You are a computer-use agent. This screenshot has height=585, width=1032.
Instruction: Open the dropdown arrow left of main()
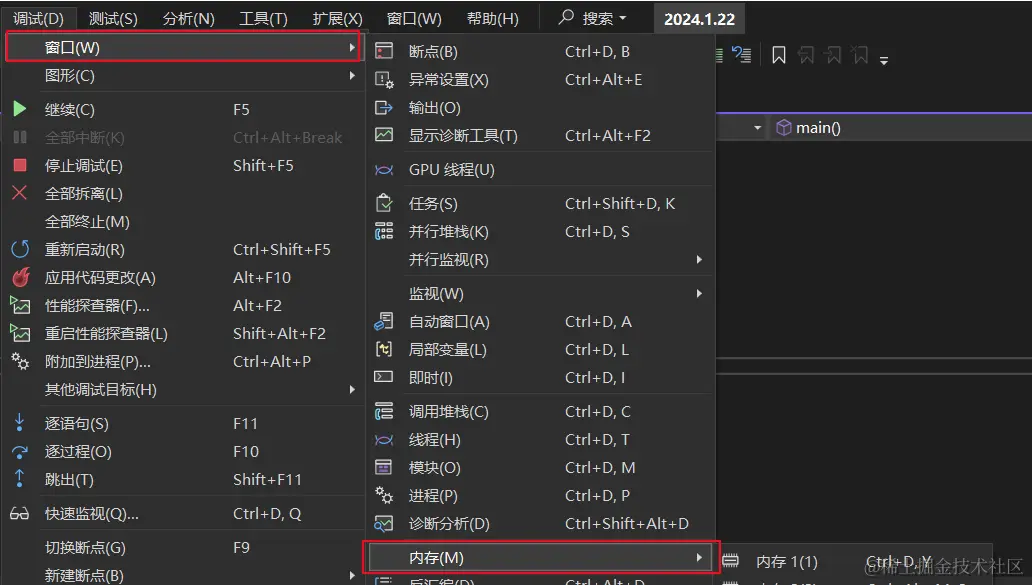[758, 128]
